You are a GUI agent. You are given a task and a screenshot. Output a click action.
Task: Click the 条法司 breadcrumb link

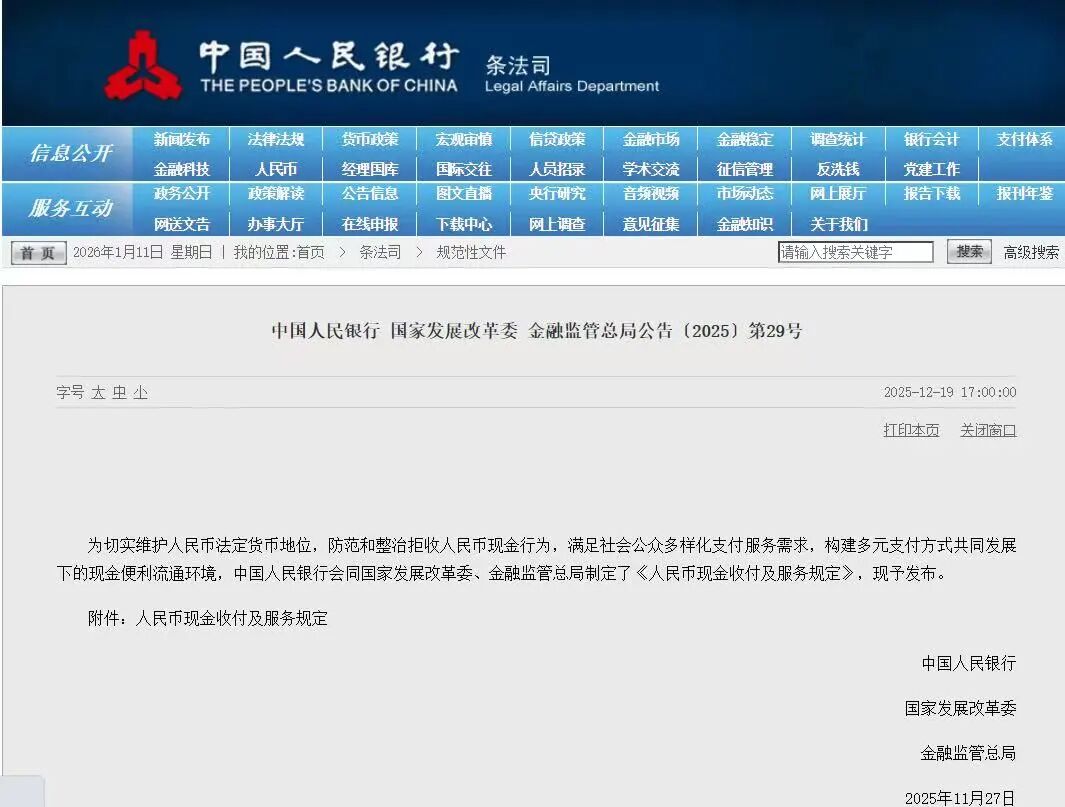tap(378, 253)
